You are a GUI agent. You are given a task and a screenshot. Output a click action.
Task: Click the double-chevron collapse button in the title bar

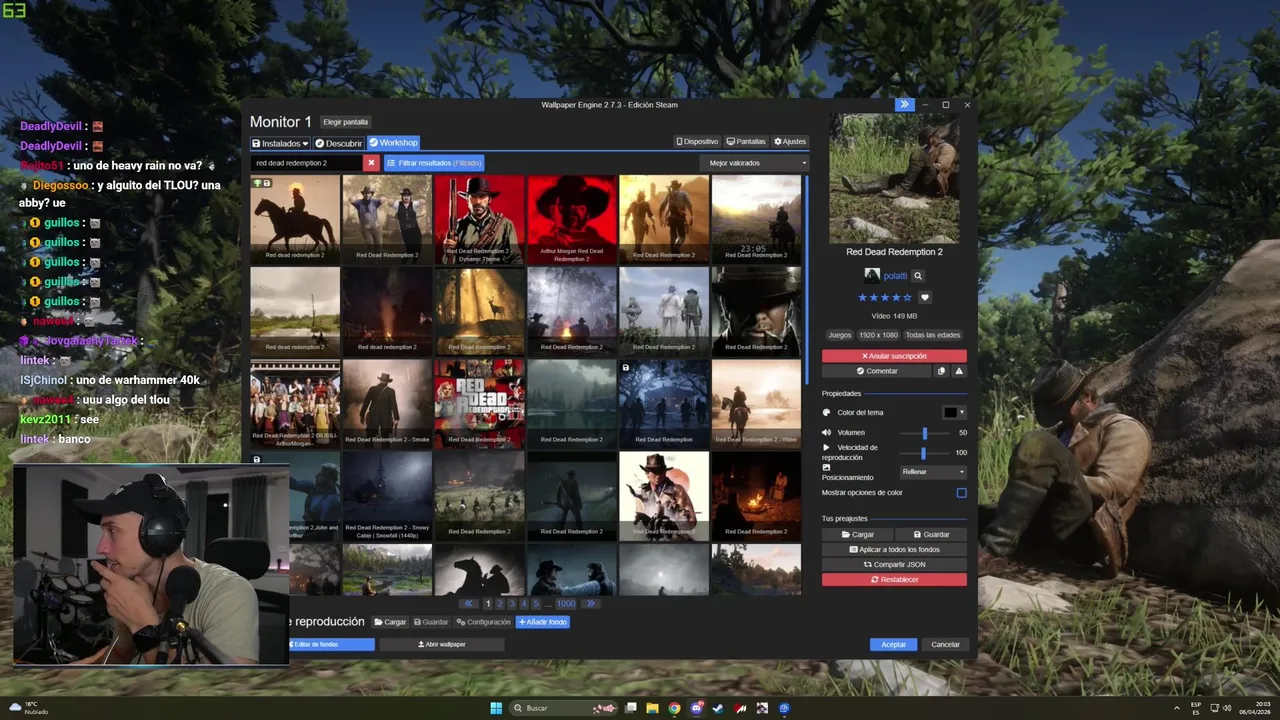click(904, 104)
